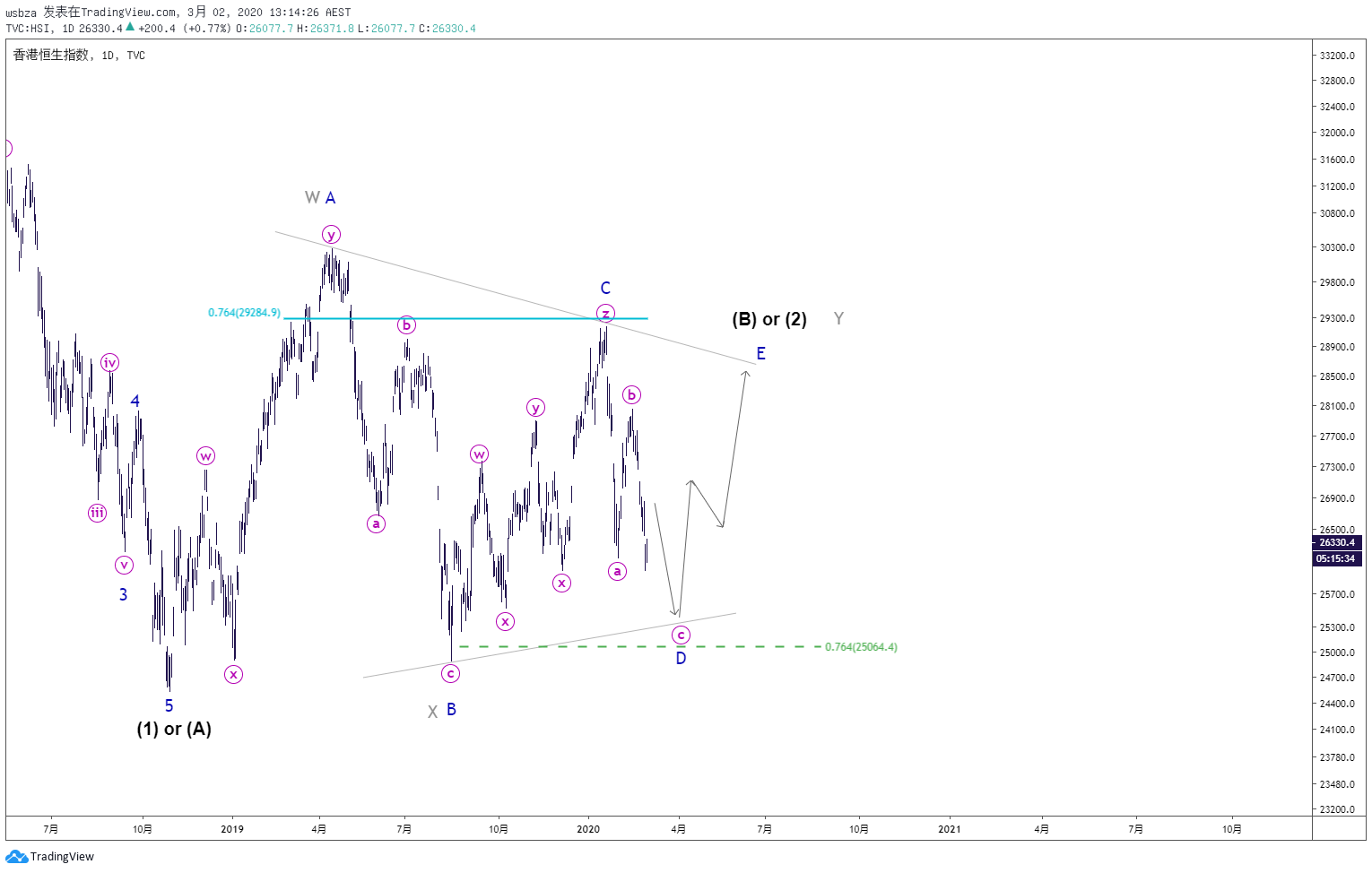Click the 2020 time axis label
1372x873 pixels.
[x=588, y=829]
